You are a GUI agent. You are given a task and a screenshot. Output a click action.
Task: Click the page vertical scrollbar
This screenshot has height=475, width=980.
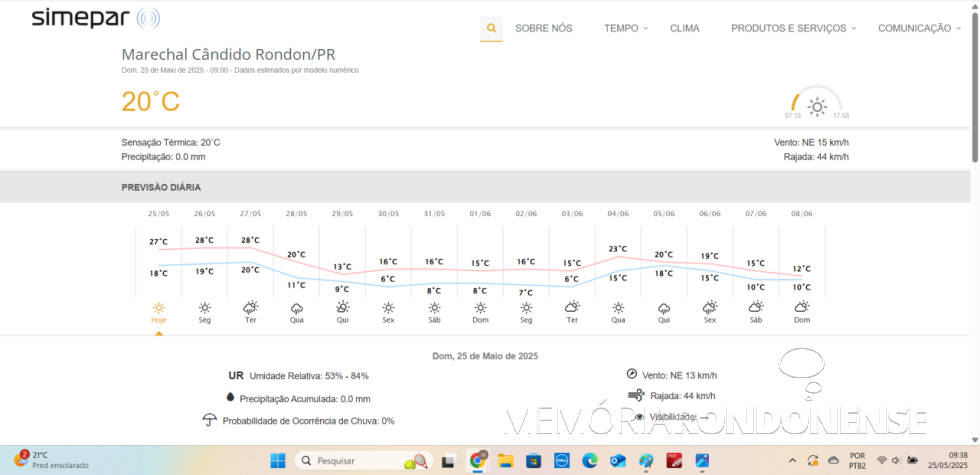pyautogui.click(x=974, y=90)
